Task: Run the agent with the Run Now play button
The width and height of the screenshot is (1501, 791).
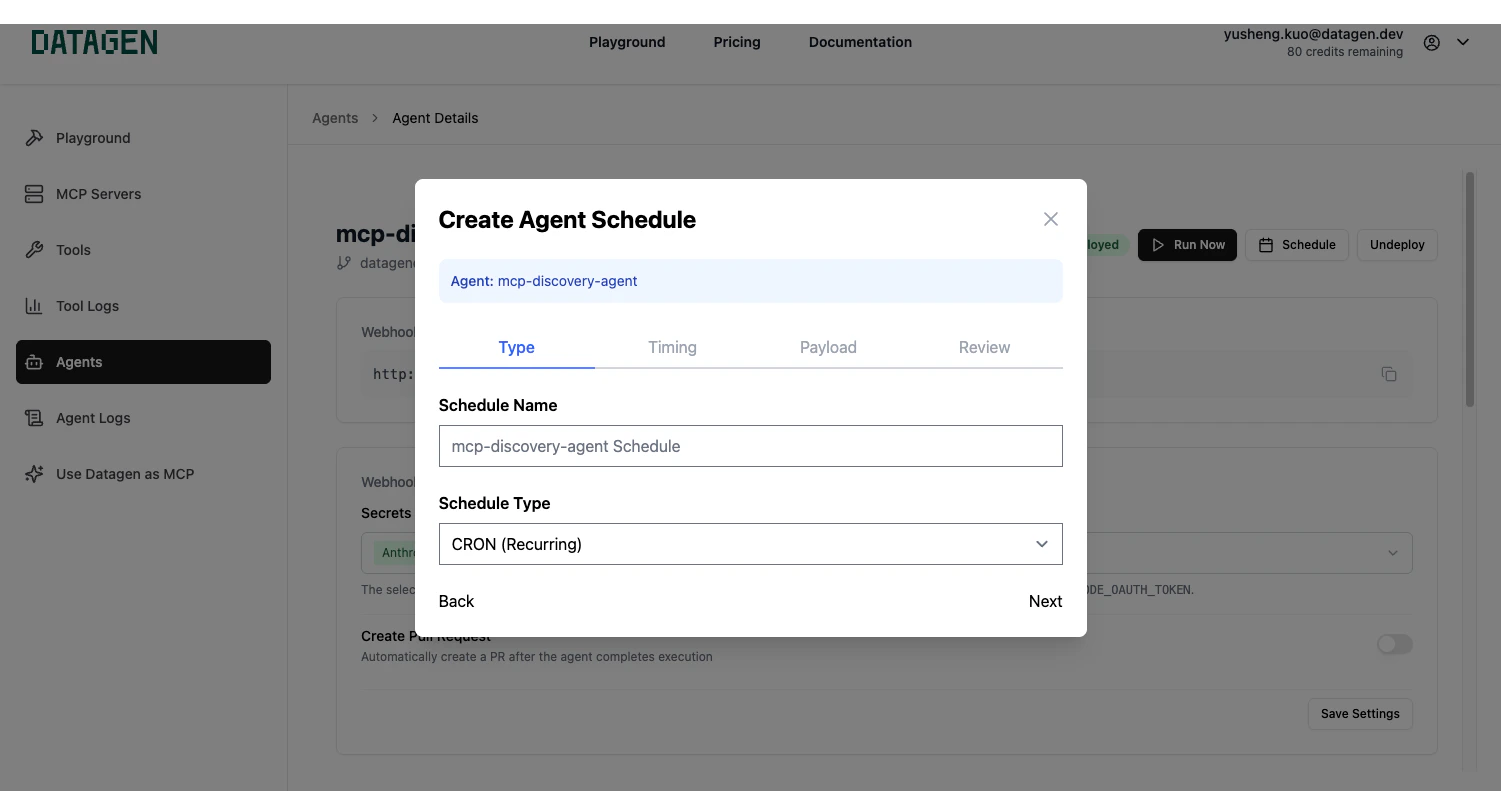Action: coord(1187,244)
